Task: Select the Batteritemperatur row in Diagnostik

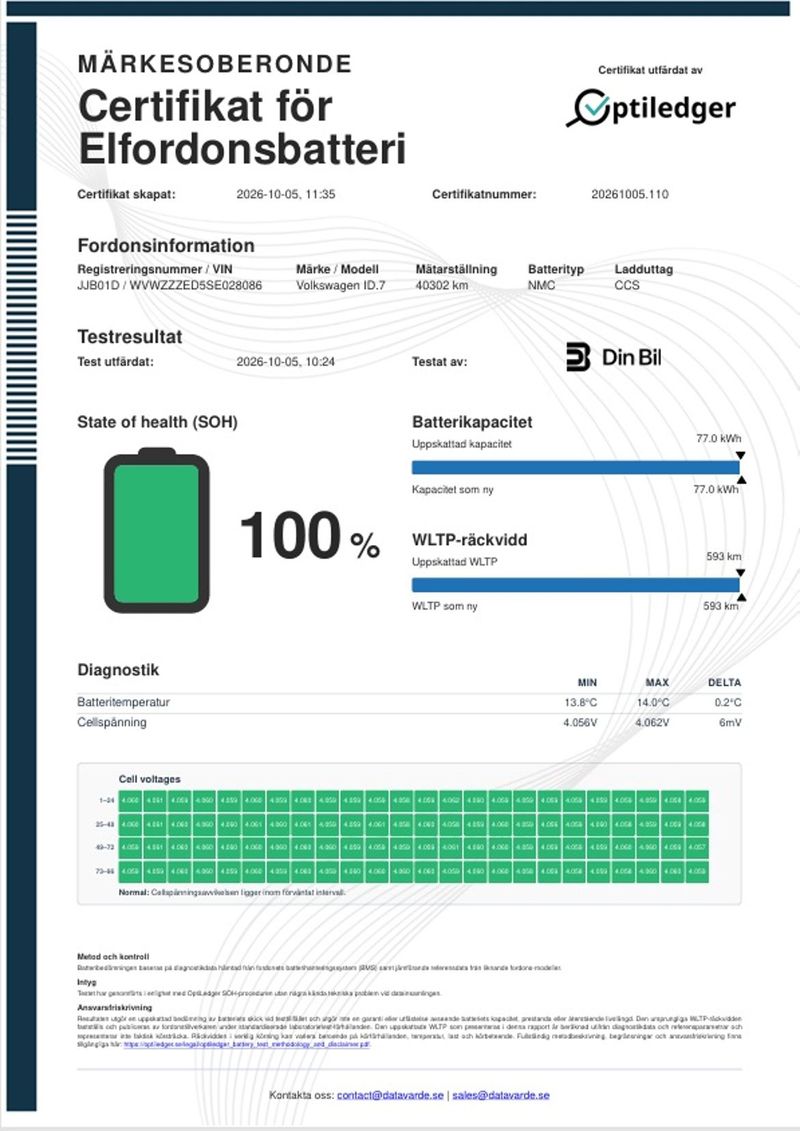Action: click(x=409, y=703)
